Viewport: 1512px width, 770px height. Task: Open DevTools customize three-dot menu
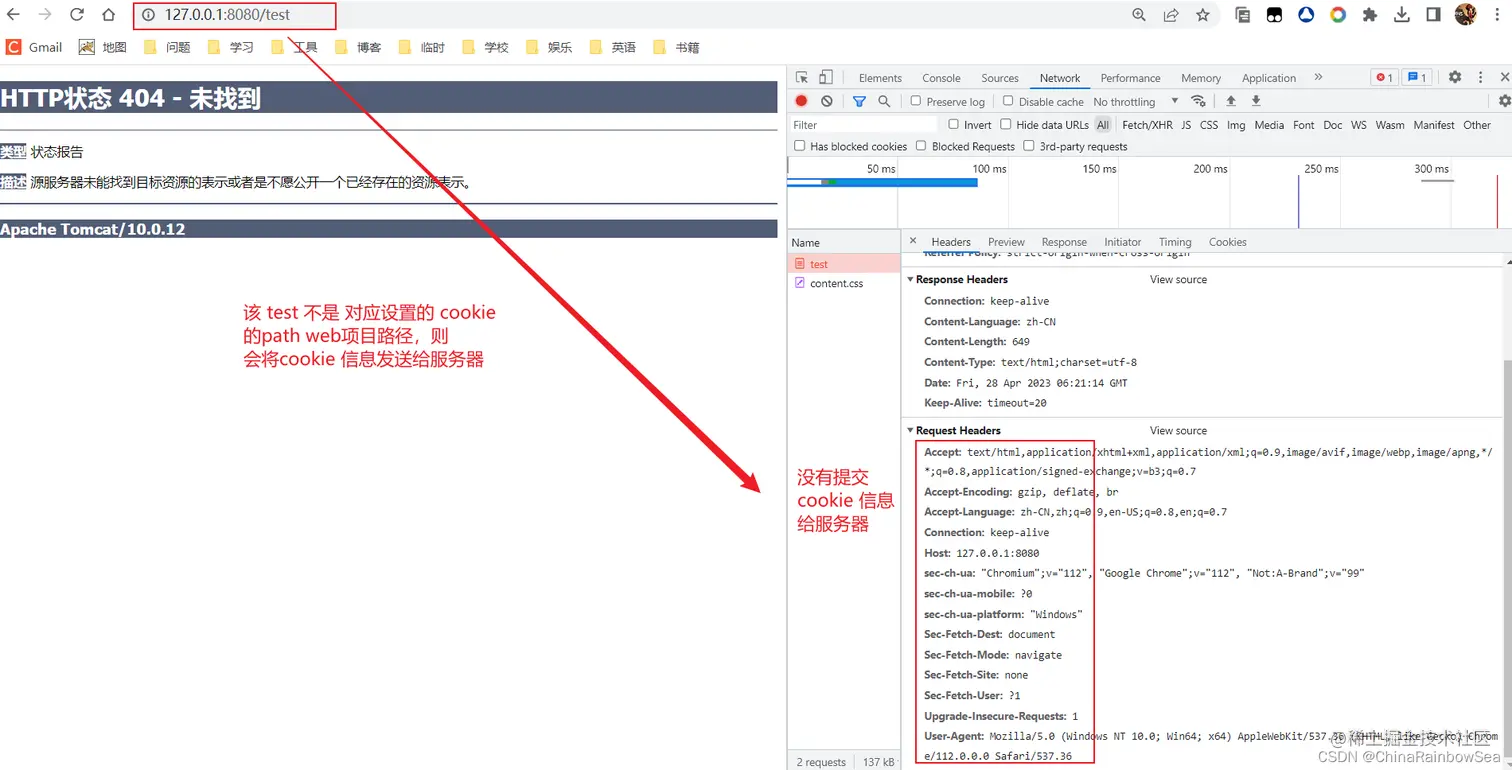[x=1481, y=77]
